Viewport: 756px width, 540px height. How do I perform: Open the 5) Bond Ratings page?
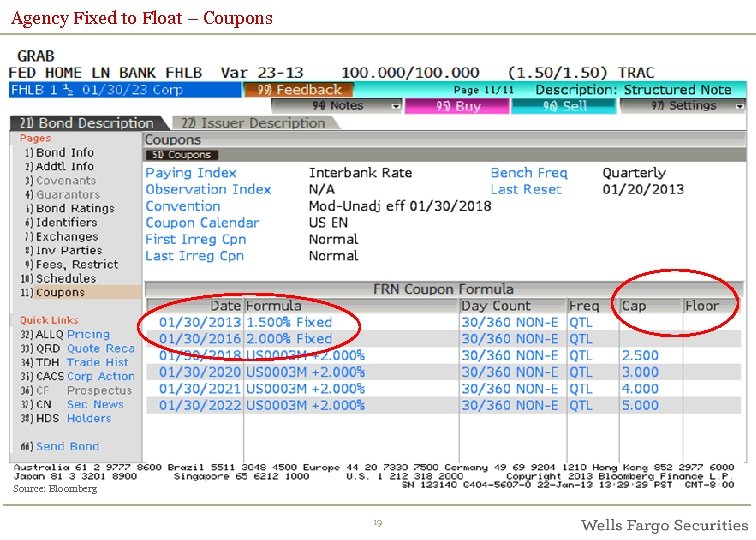pyautogui.click(x=70, y=208)
